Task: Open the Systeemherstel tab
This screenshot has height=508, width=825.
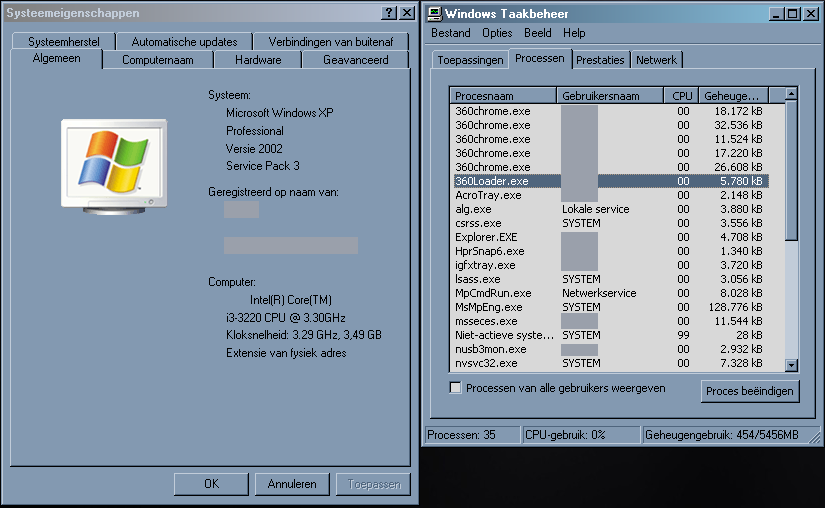Action: pos(64,42)
